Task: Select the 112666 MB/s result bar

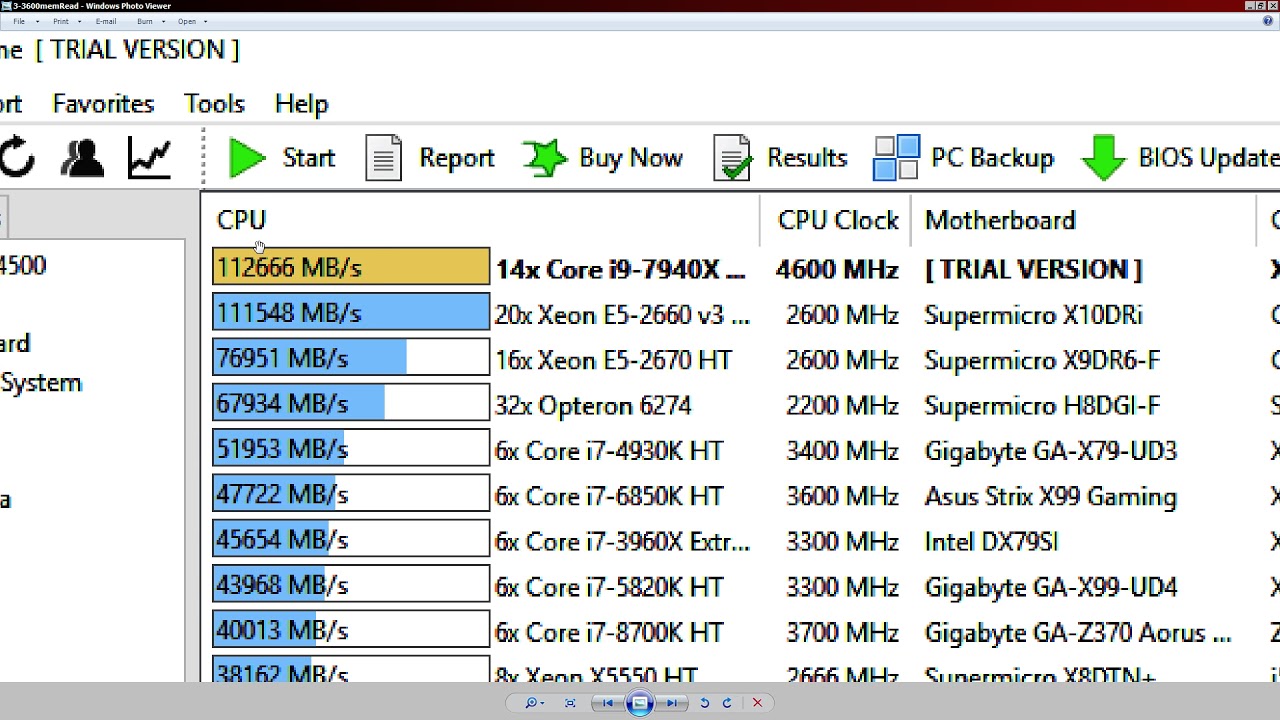Action: click(x=351, y=267)
